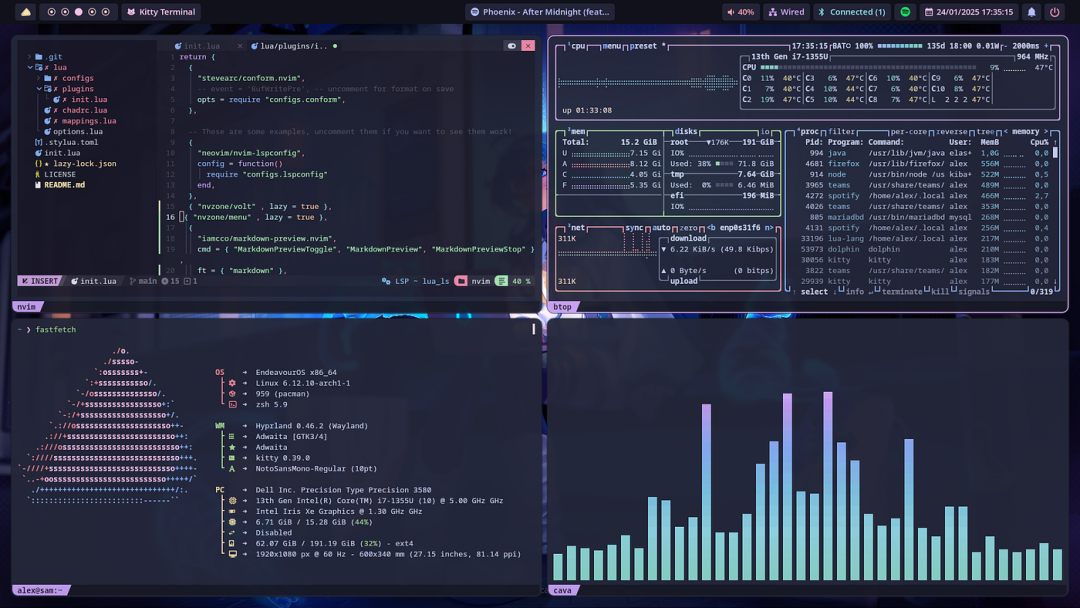
Task: Select next network interface with n>
Action: (769, 227)
